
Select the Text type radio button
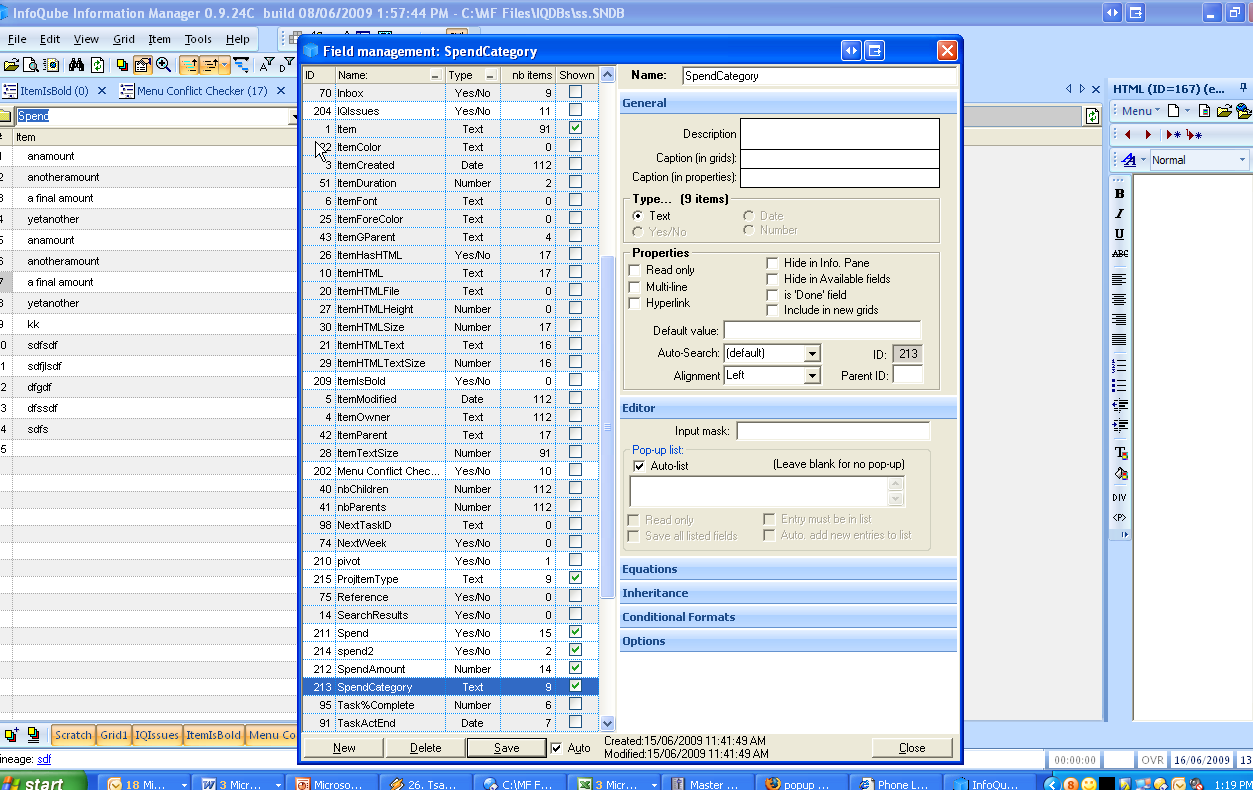(637, 216)
